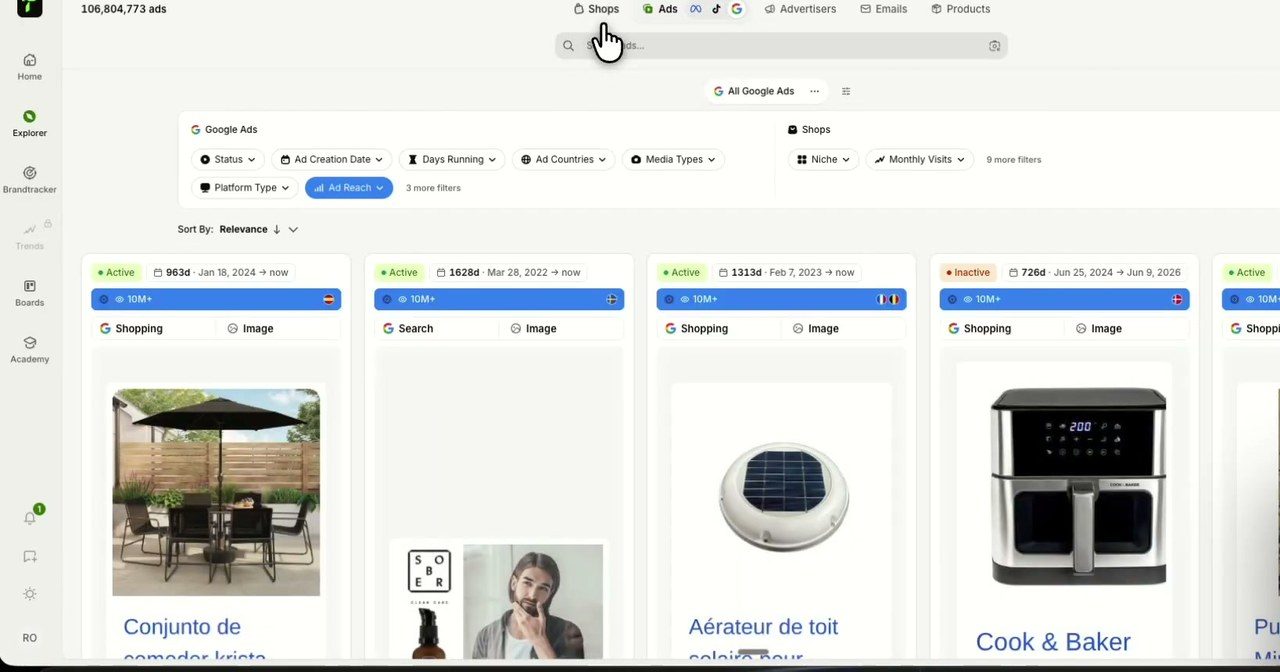Screen dimensions: 1280x672
Task: Show 3 more filters for Google Ads
Action: click(x=433, y=188)
